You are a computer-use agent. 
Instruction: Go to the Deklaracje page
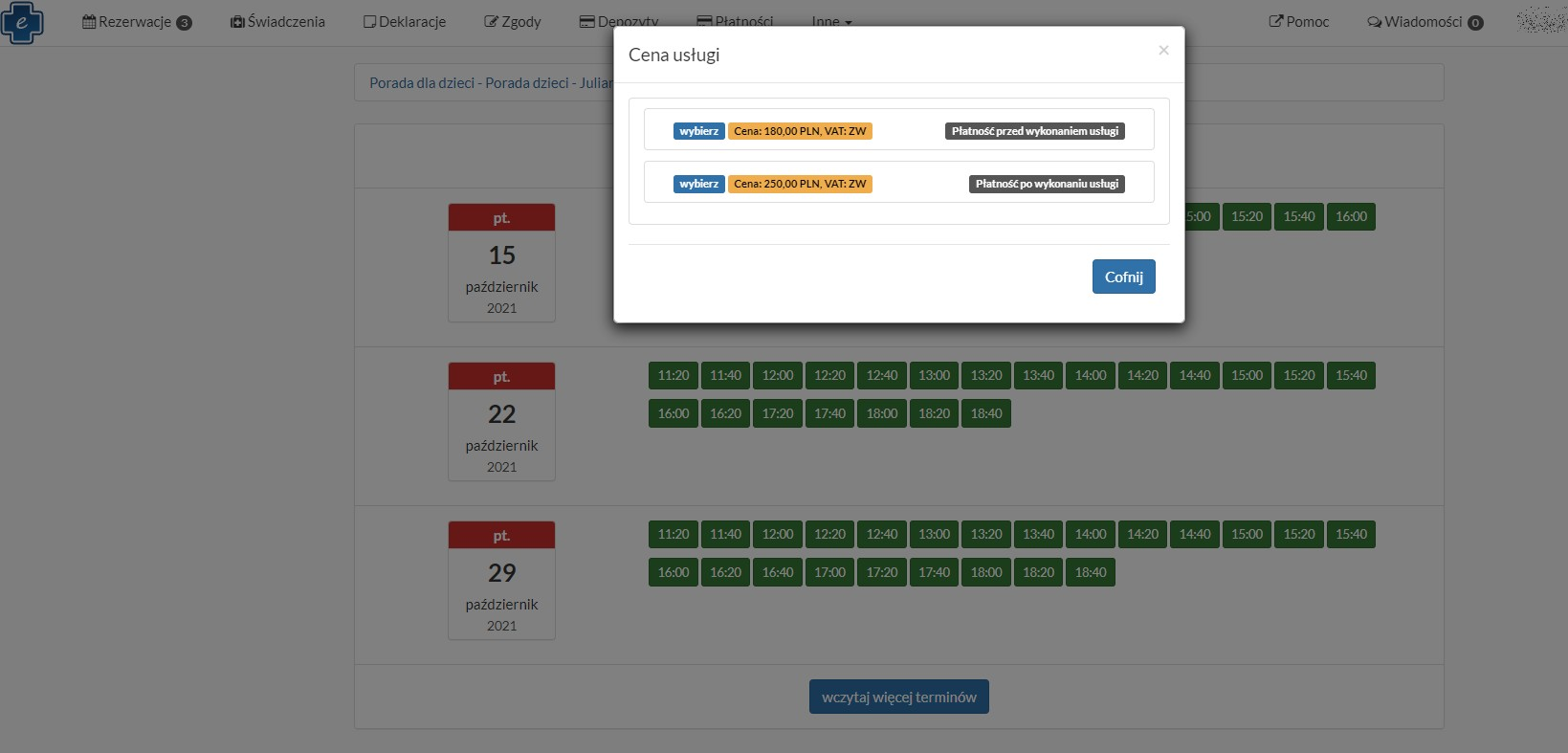click(405, 22)
